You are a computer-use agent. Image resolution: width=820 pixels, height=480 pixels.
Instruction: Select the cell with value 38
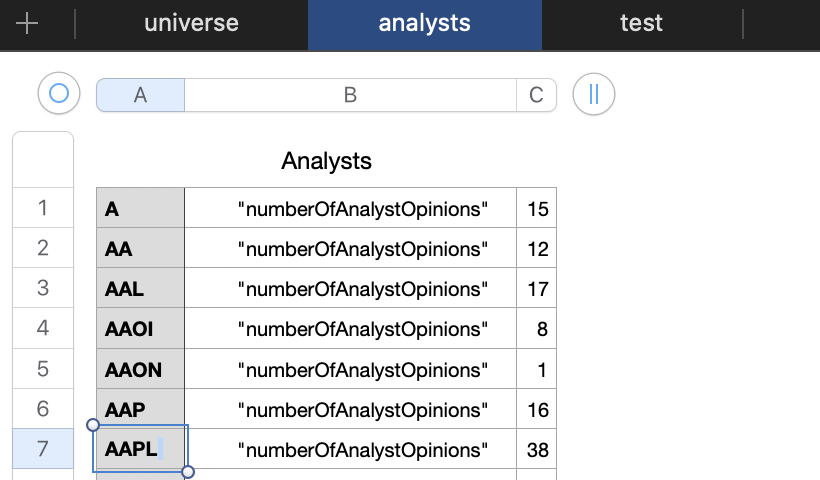click(x=536, y=449)
